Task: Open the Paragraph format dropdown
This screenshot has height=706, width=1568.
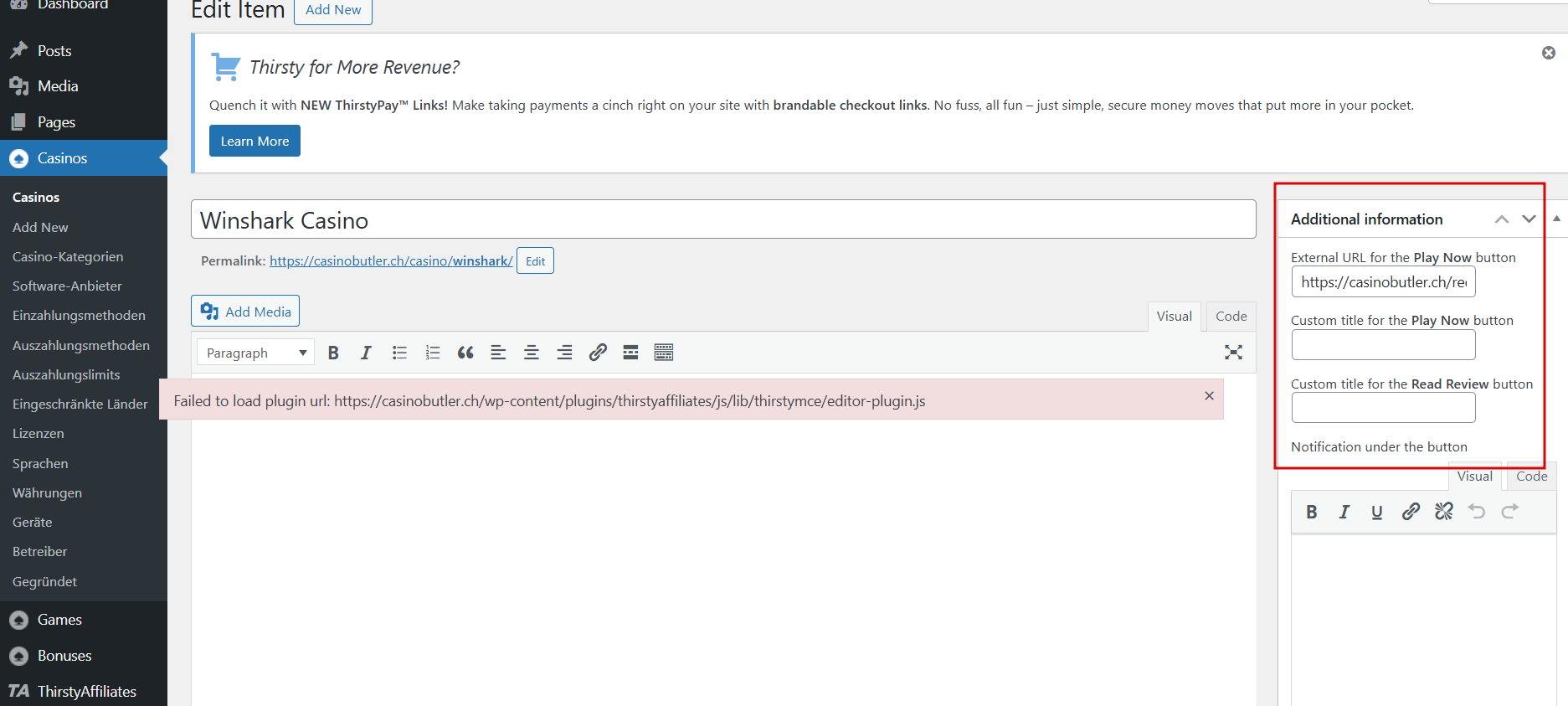Action: 255,353
